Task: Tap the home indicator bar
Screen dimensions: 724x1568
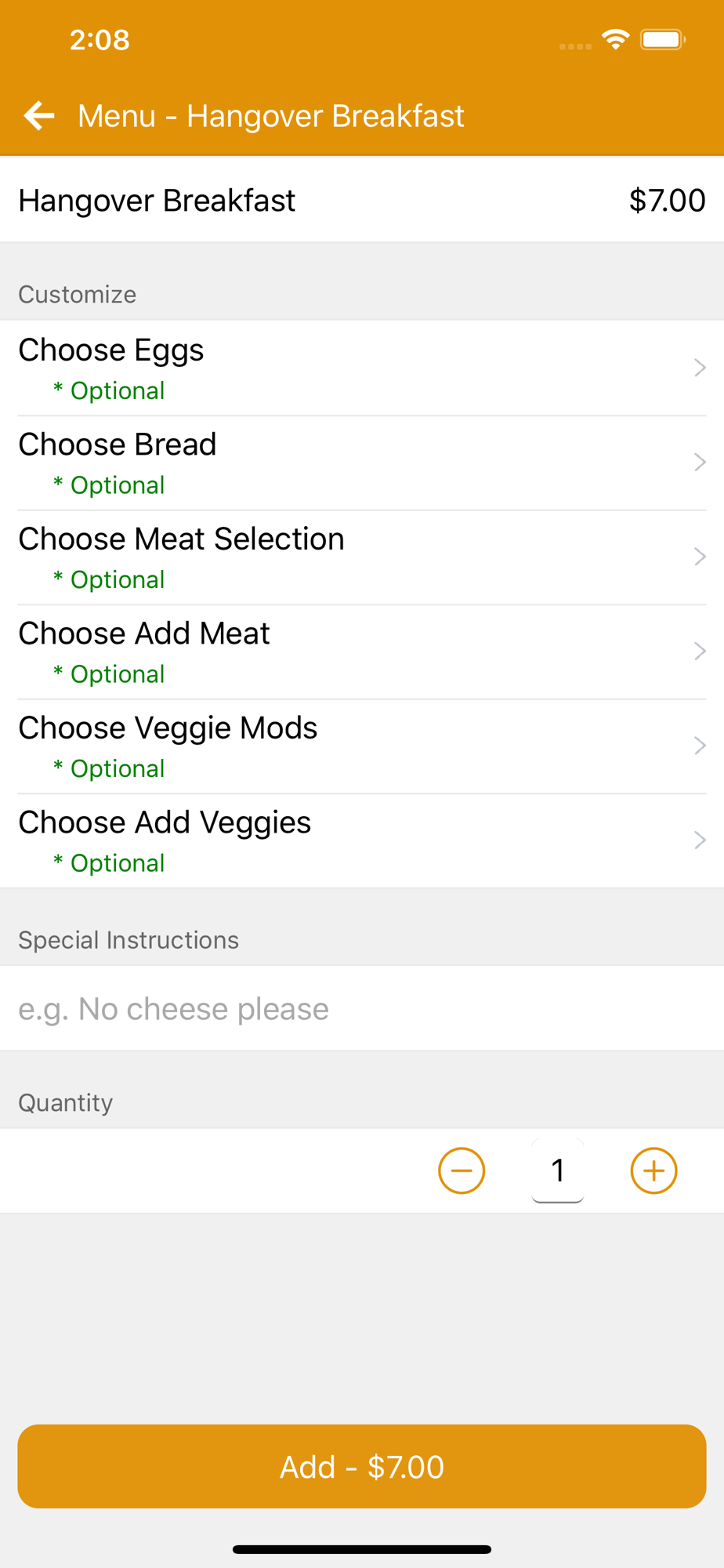Action: tap(362, 1549)
